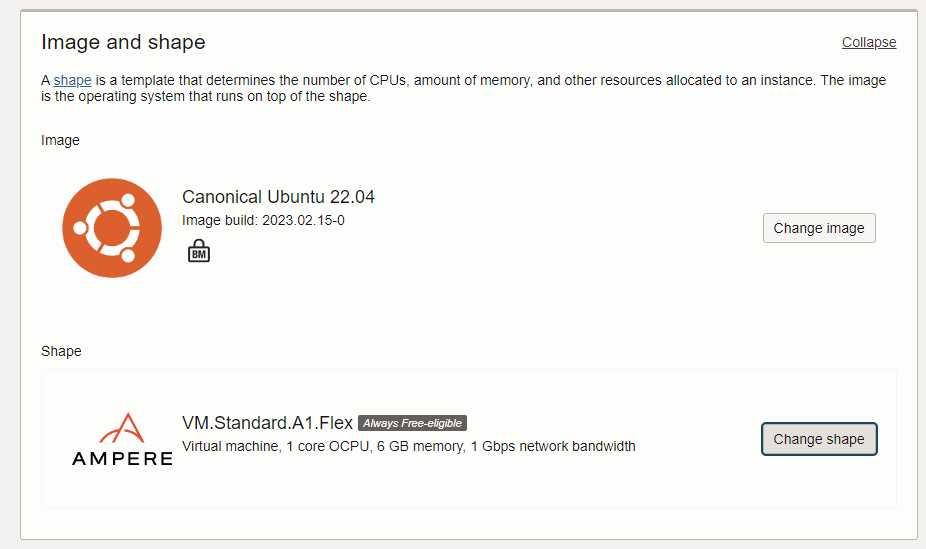
Task: Click the description paragraph about CPUs and memory
Action: click(x=464, y=88)
